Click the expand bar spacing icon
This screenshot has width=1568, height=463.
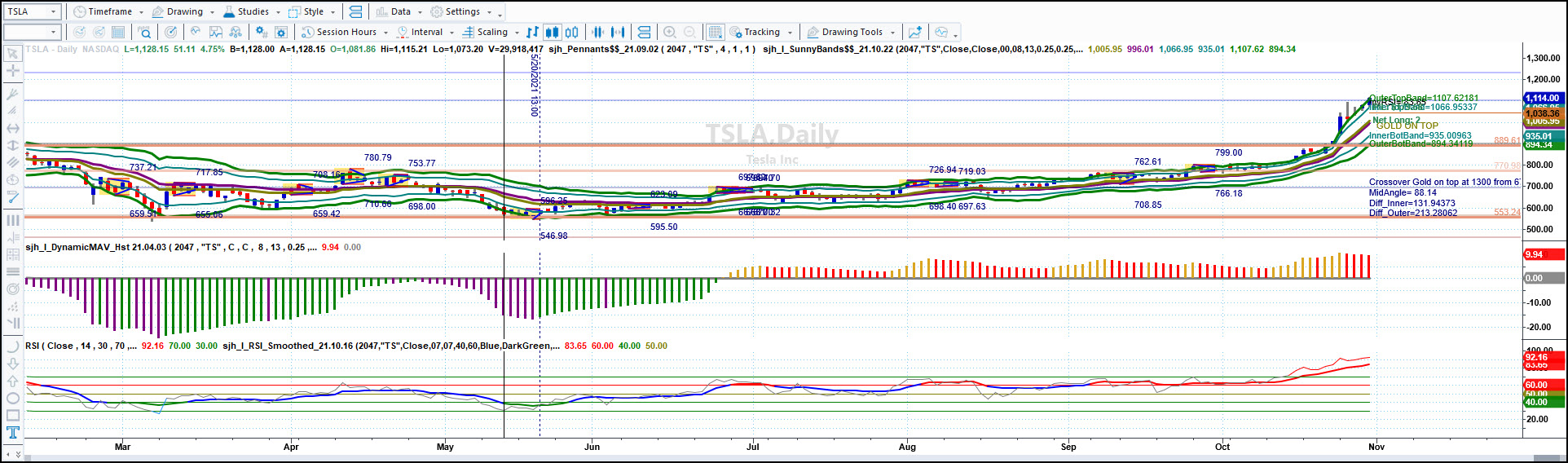[x=618, y=32]
